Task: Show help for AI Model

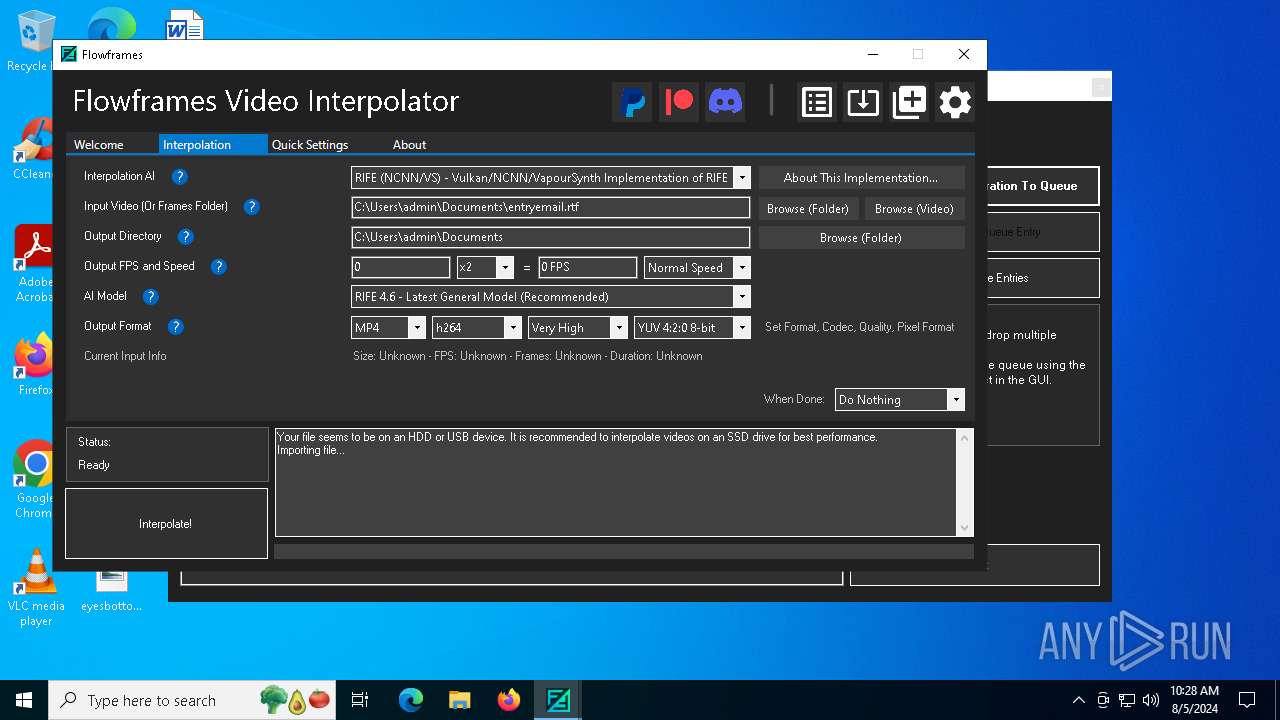Action: click(150, 297)
